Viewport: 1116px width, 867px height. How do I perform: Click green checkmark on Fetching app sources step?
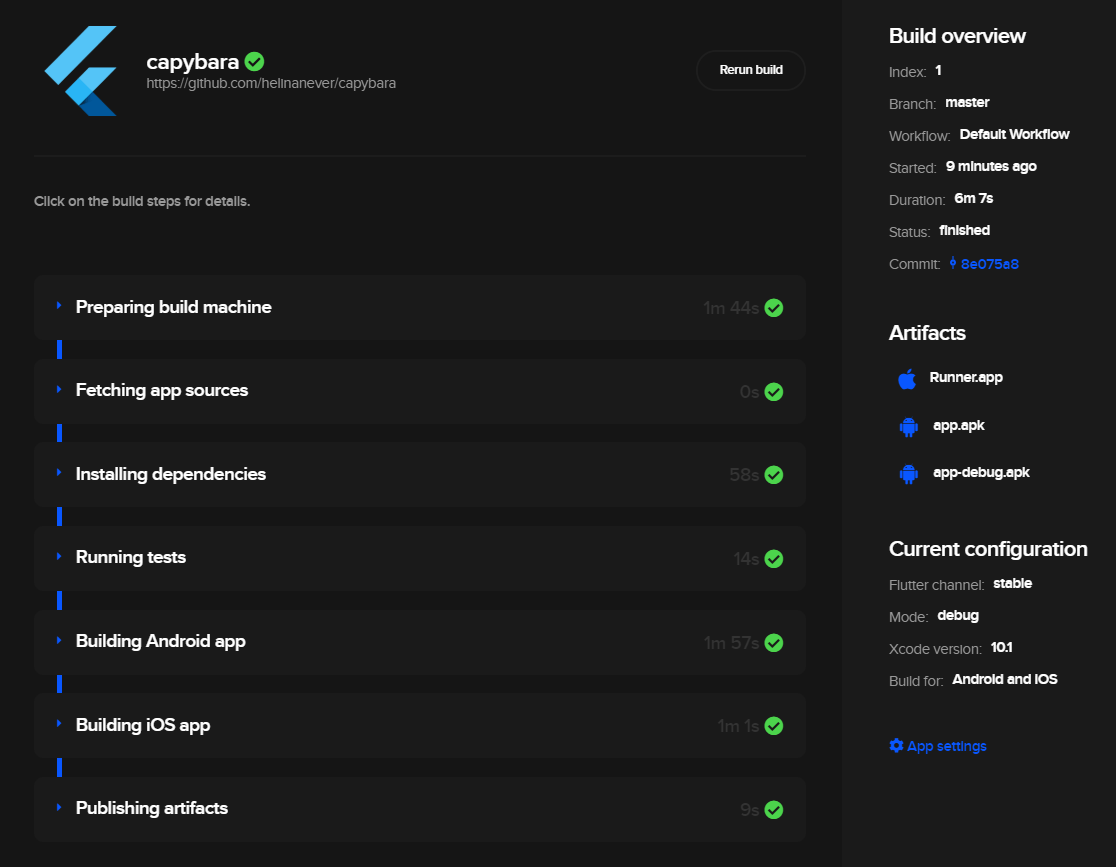[x=774, y=392]
